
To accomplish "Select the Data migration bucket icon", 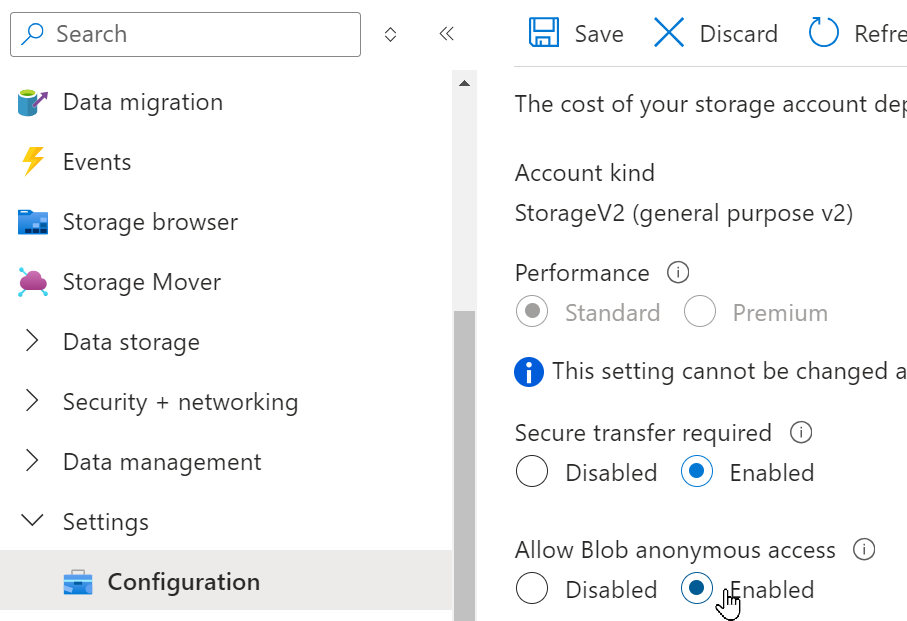I will (x=32, y=101).
